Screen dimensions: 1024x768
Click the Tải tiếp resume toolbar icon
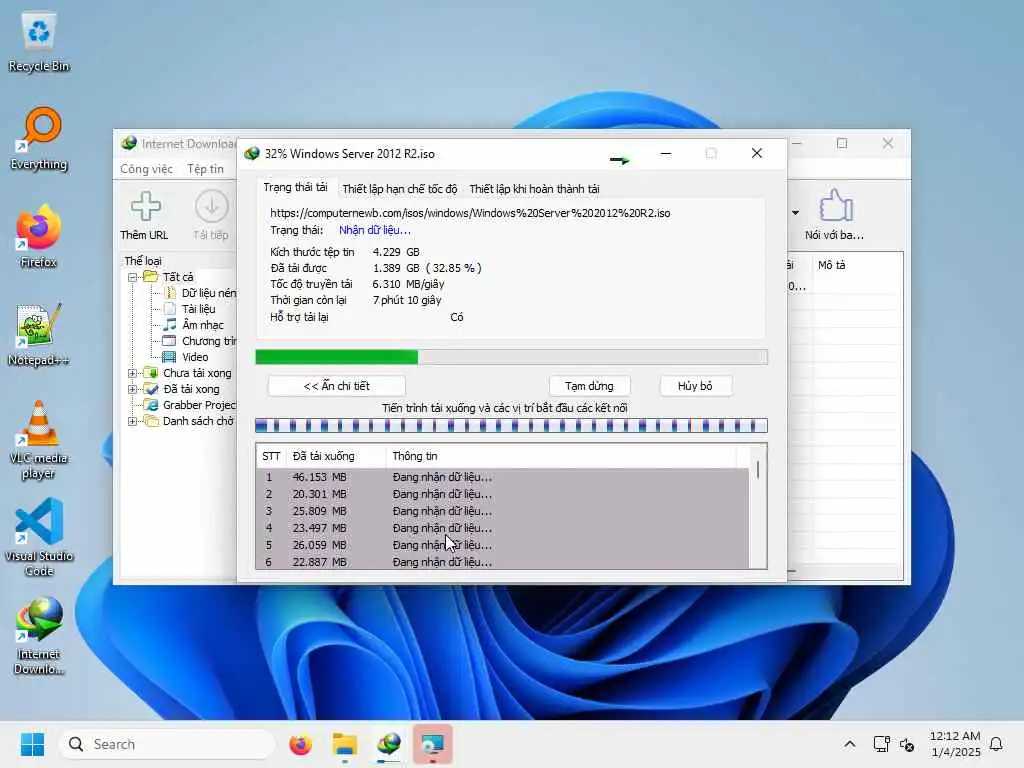pos(211,216)
